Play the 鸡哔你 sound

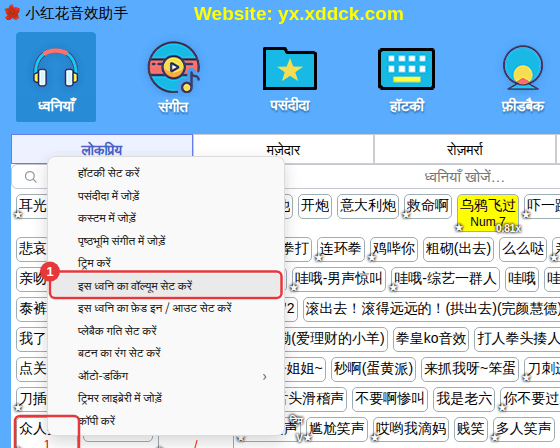(394, 249)
